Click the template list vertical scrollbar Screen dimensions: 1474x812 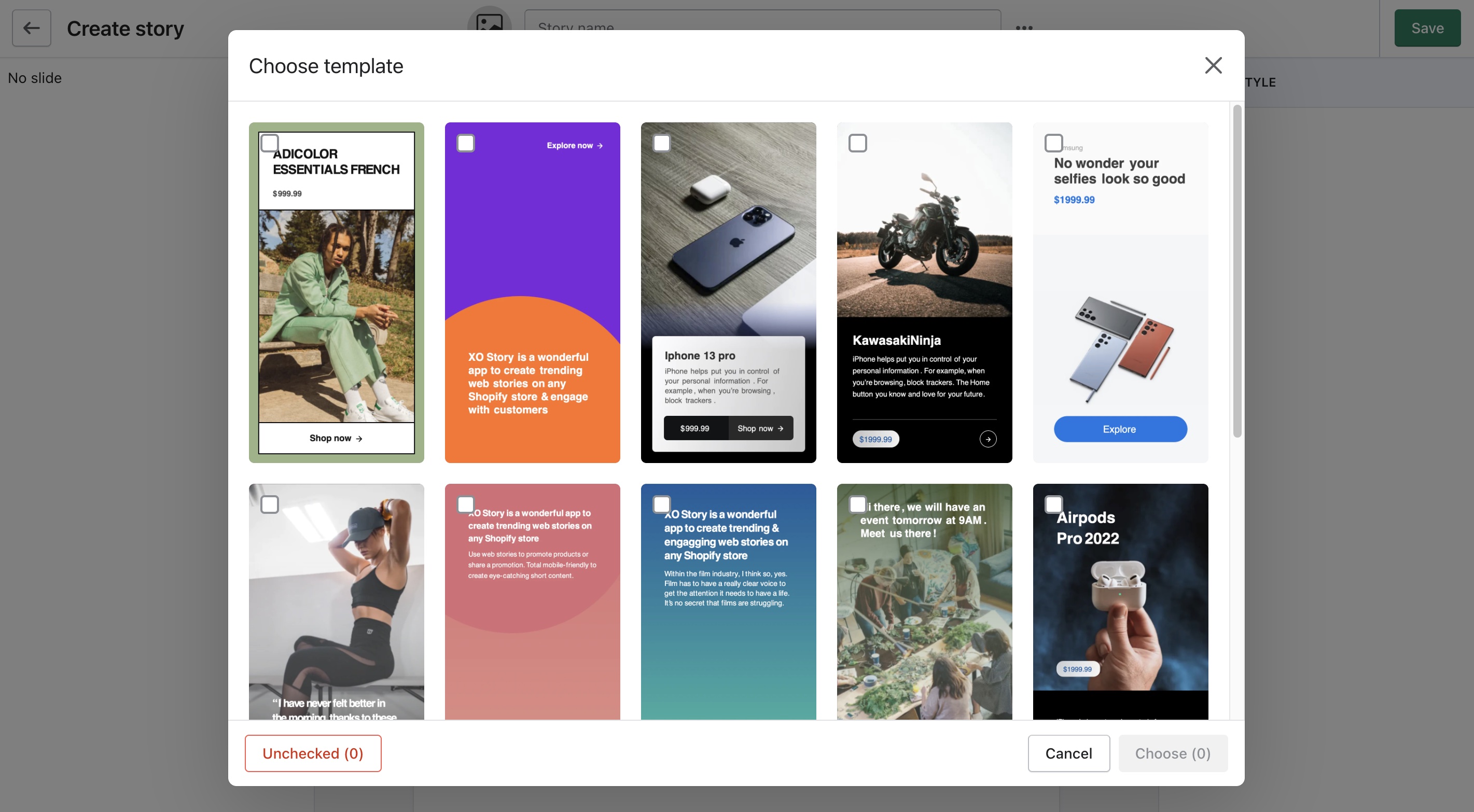pos(1236,272)
